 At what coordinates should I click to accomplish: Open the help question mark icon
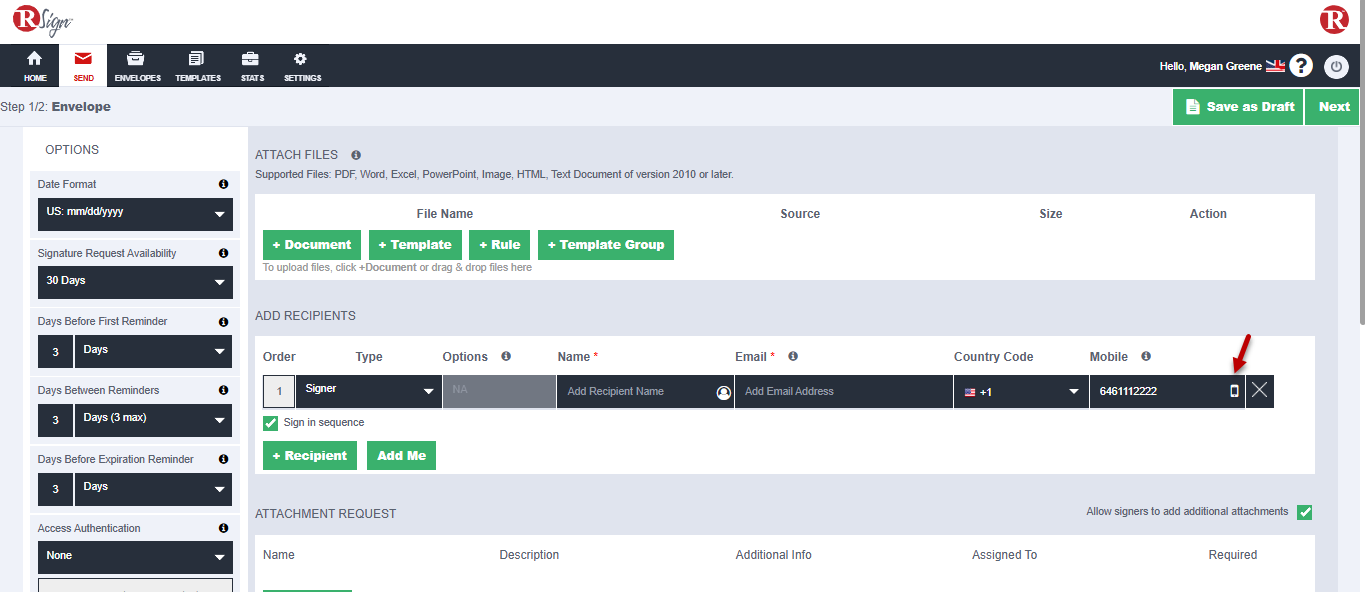(1300, 66)
